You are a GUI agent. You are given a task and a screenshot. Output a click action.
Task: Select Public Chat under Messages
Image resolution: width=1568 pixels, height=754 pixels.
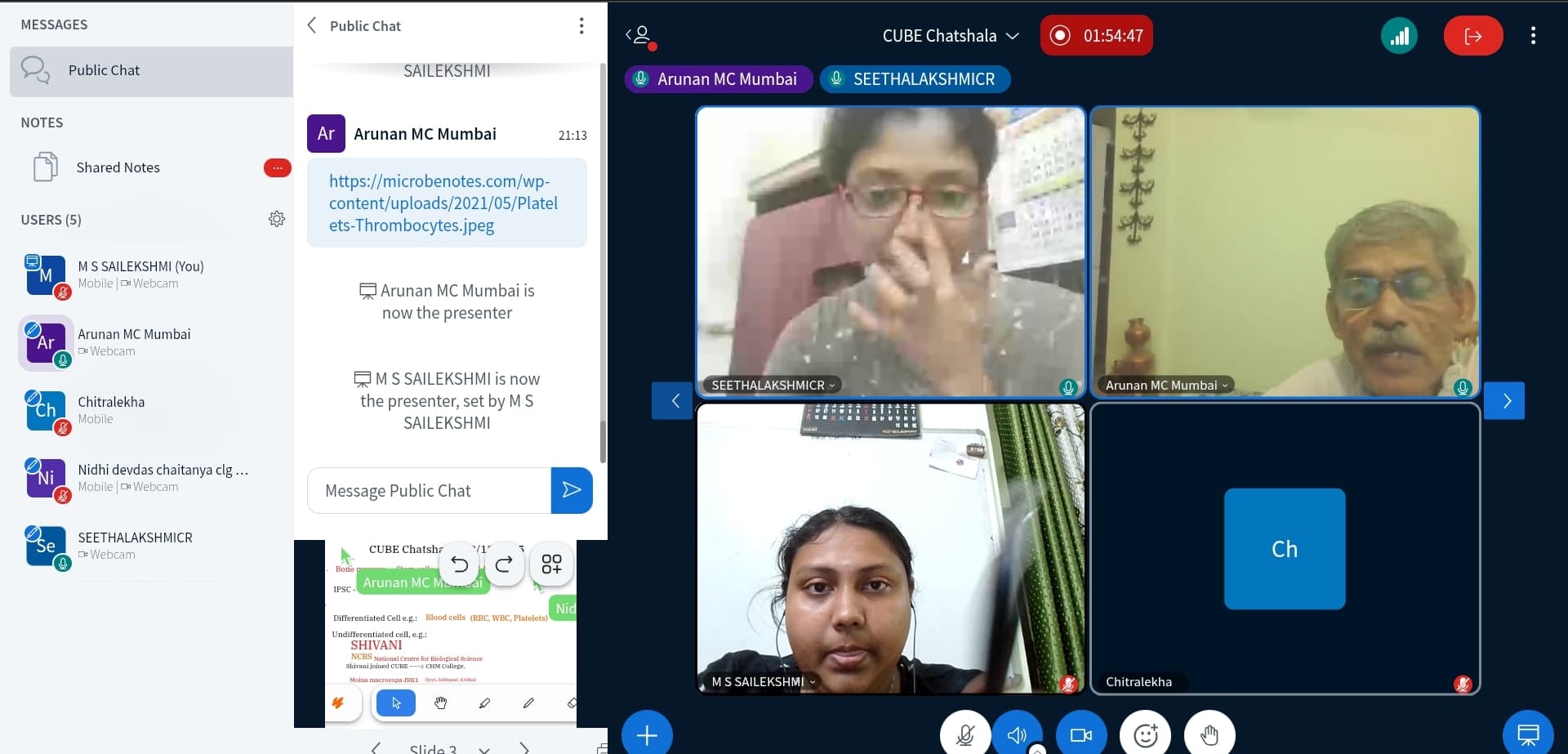click(104, 70)
